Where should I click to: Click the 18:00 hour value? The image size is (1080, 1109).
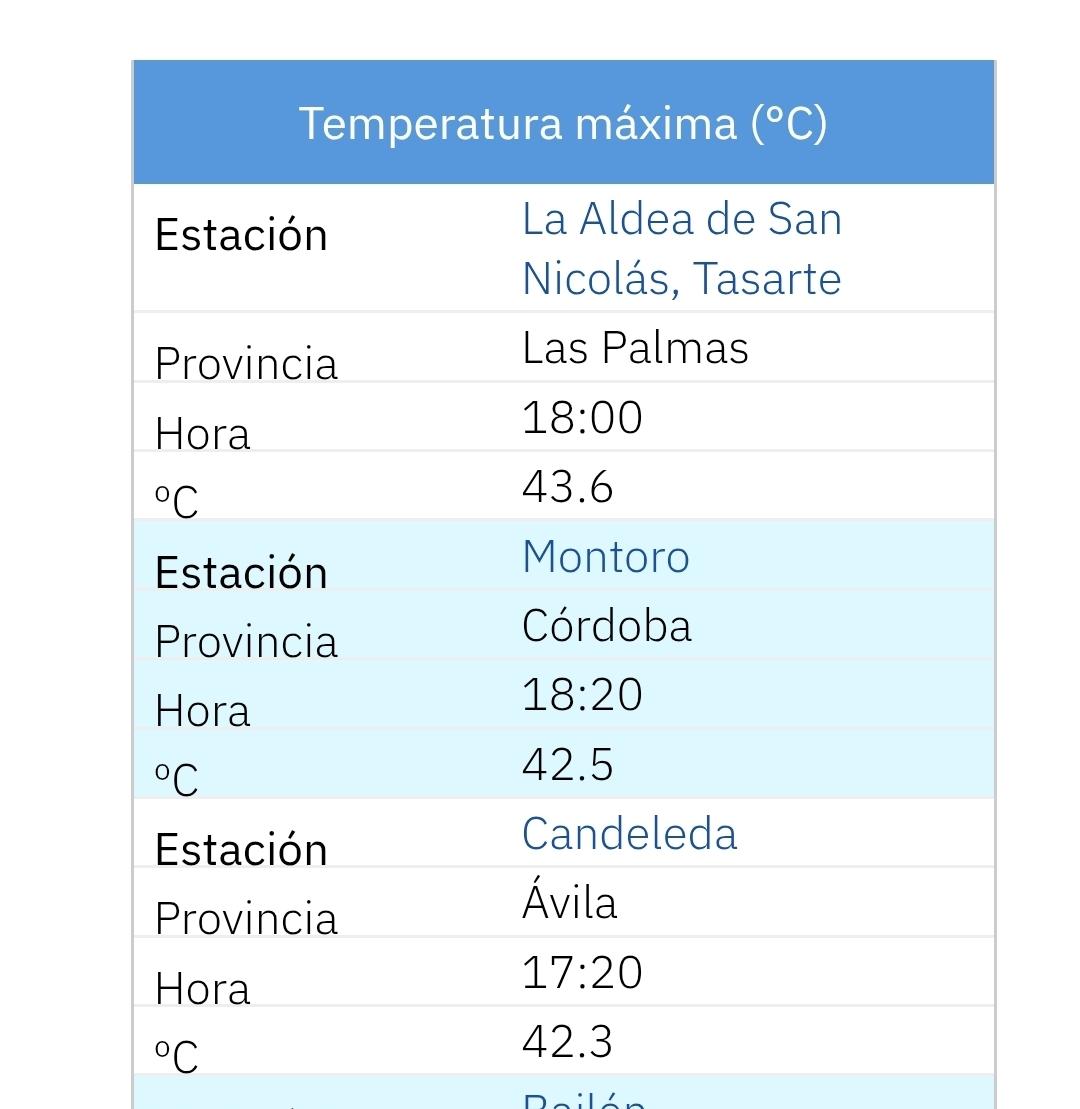[x=582, y=418]
